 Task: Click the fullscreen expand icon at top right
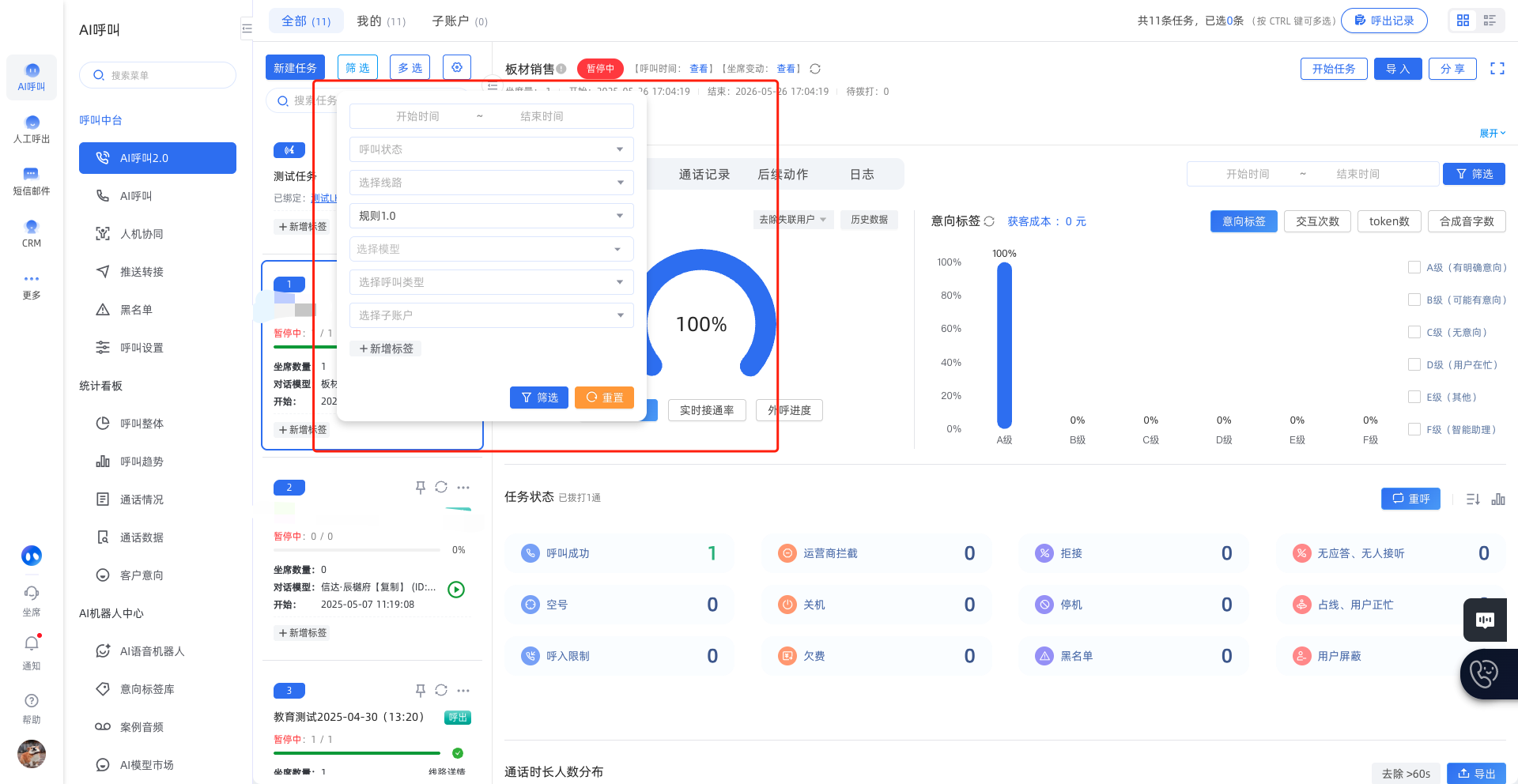[x=1497, y=69]
